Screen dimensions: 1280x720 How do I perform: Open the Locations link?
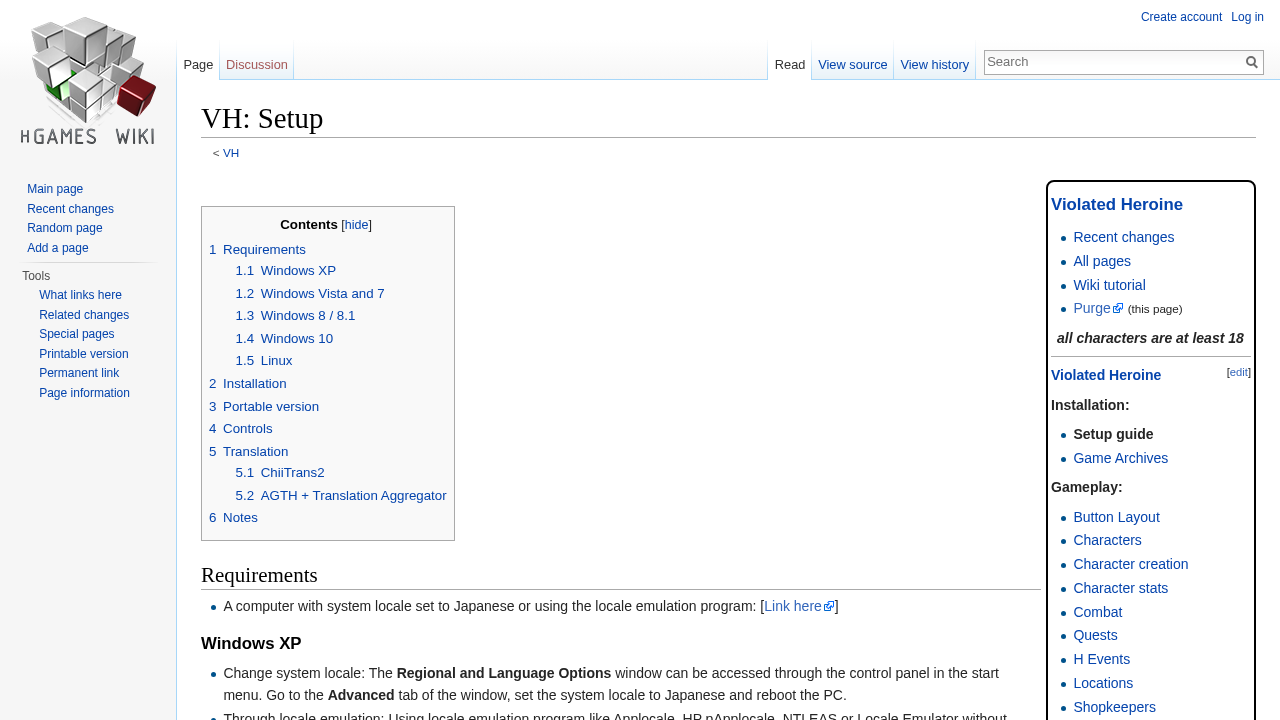(1103, 683)
